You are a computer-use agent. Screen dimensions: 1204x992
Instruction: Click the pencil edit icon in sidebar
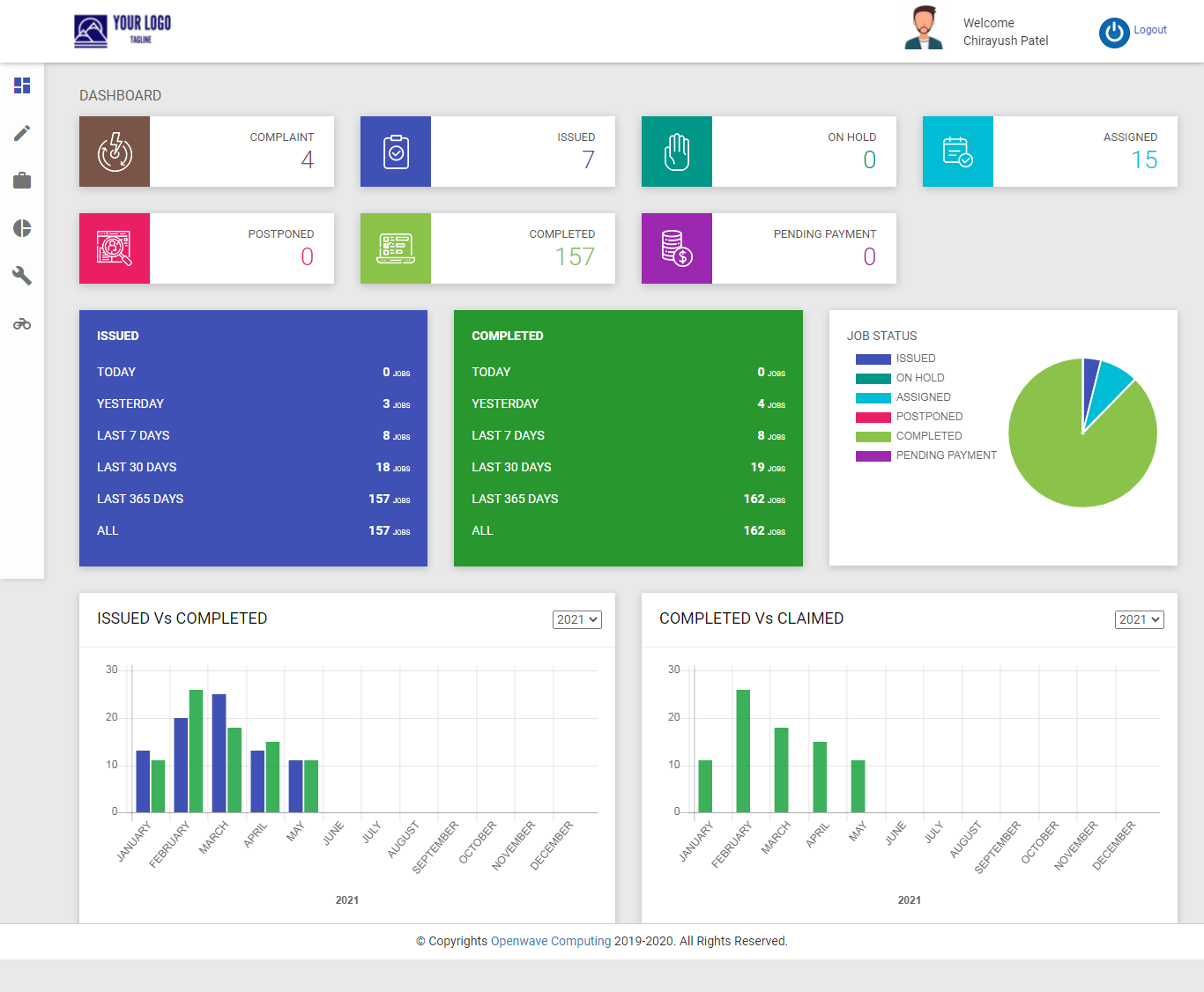click(x=22, y=133)
